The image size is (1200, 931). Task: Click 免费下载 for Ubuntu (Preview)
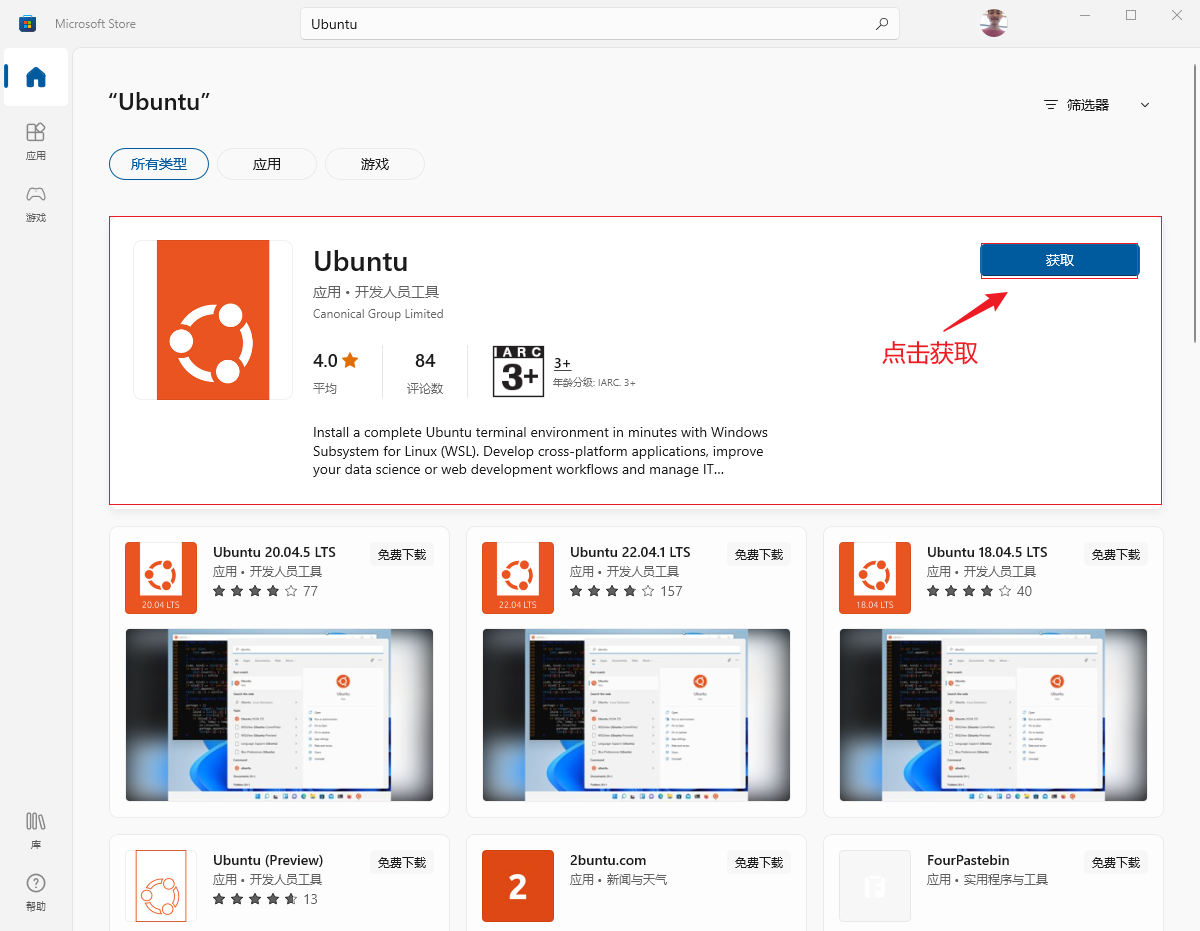point(401,862)
